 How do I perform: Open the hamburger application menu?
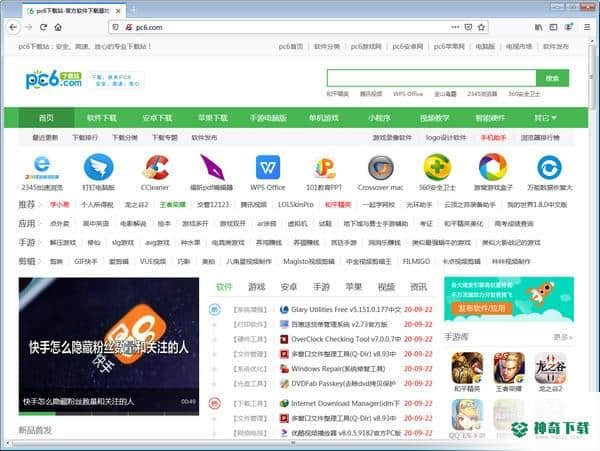[587, 27]
